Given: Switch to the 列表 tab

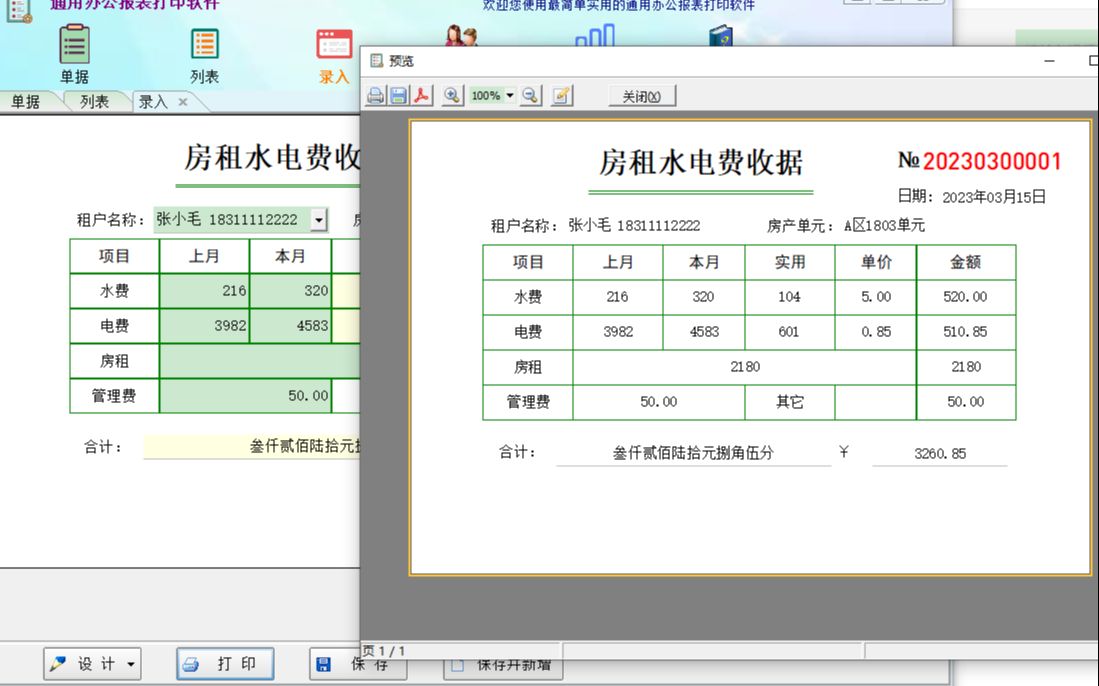Looking at the screenshot, I should [x=94, y=101].
